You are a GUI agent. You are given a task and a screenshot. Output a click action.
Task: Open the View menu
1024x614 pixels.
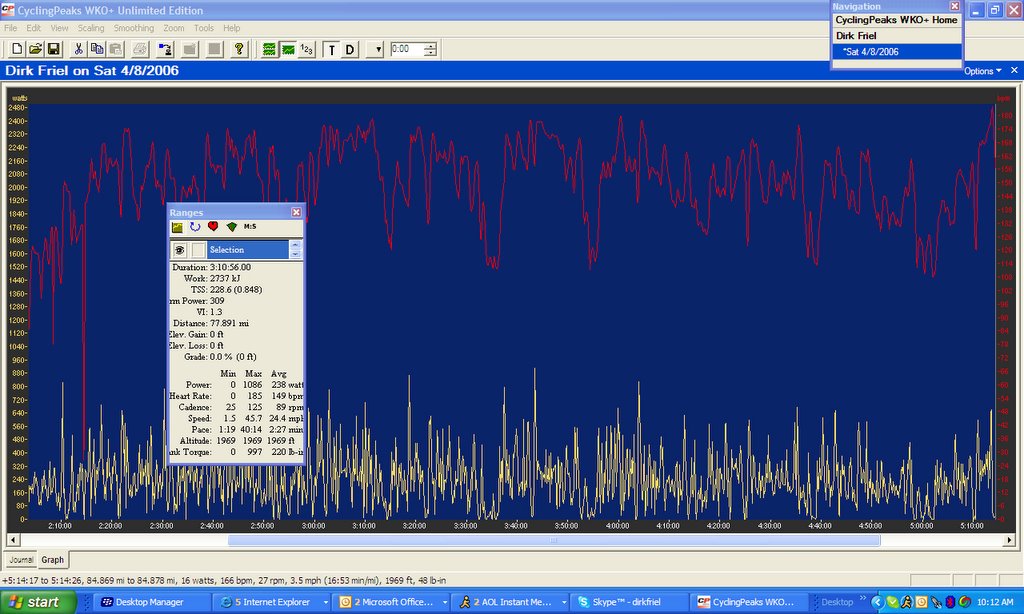(x=59, y=28)
